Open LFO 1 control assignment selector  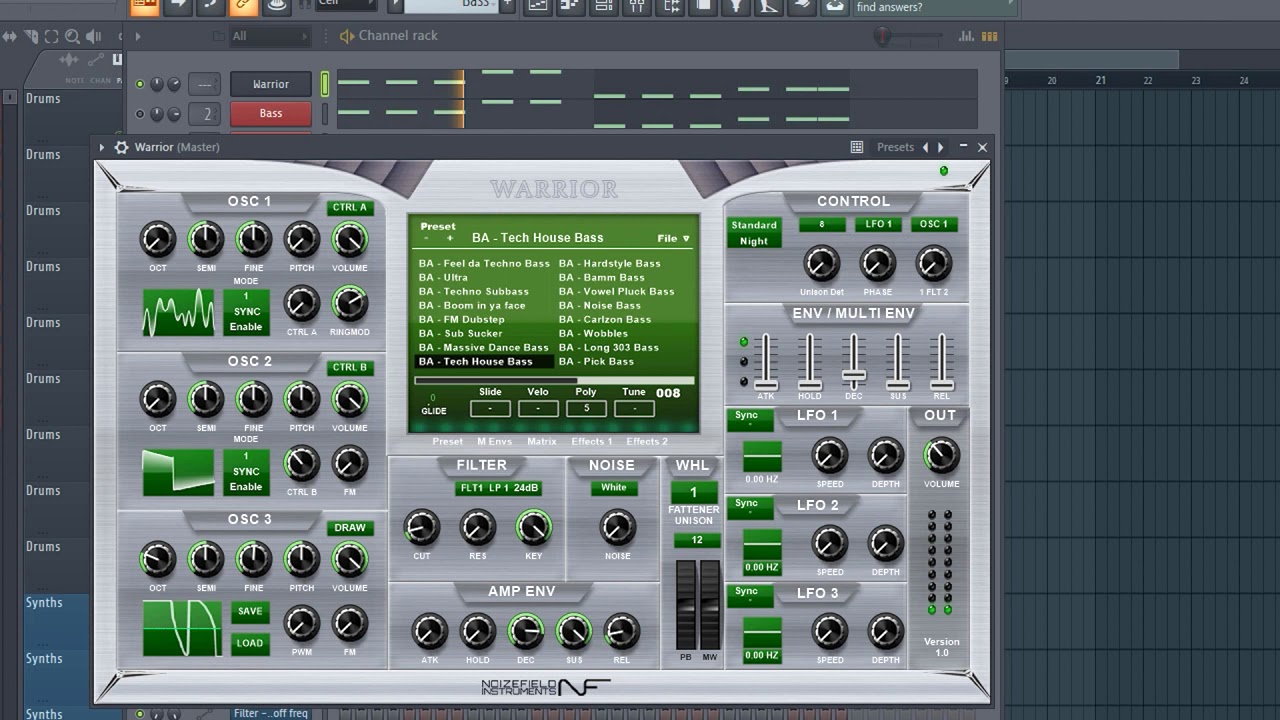(878, 225)
